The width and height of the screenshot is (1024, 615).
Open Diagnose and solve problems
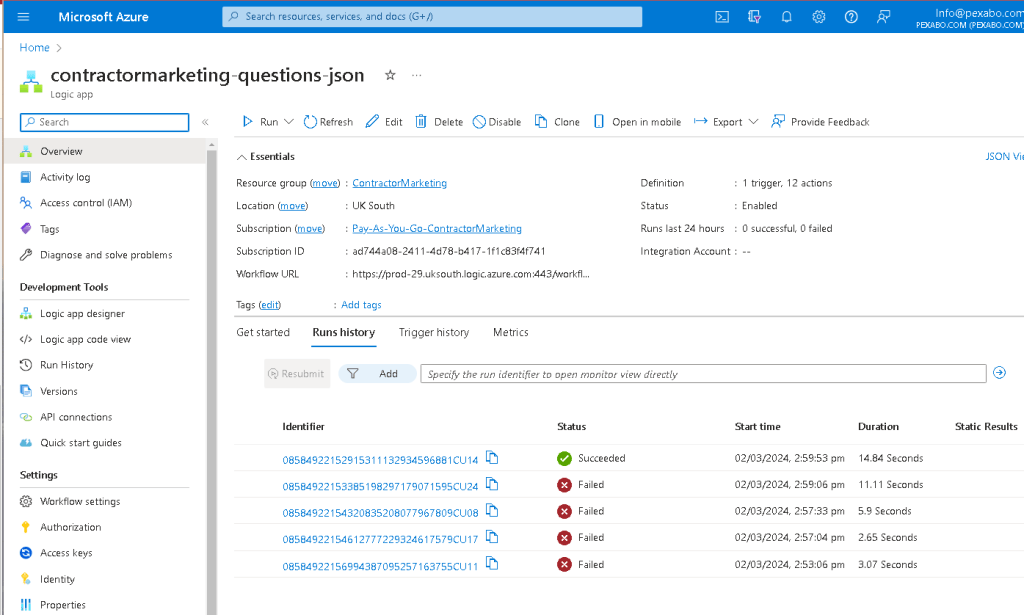104,255
